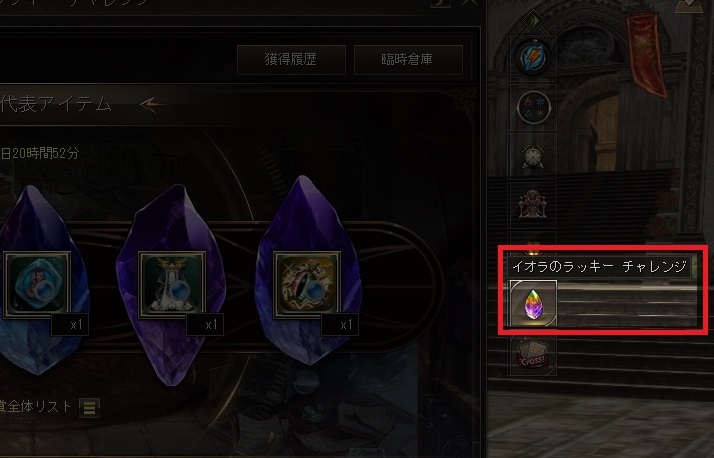Open the 獲得履歴 acquisition history
The height and width of the screenshot is (458, 714).
[291, 59]
